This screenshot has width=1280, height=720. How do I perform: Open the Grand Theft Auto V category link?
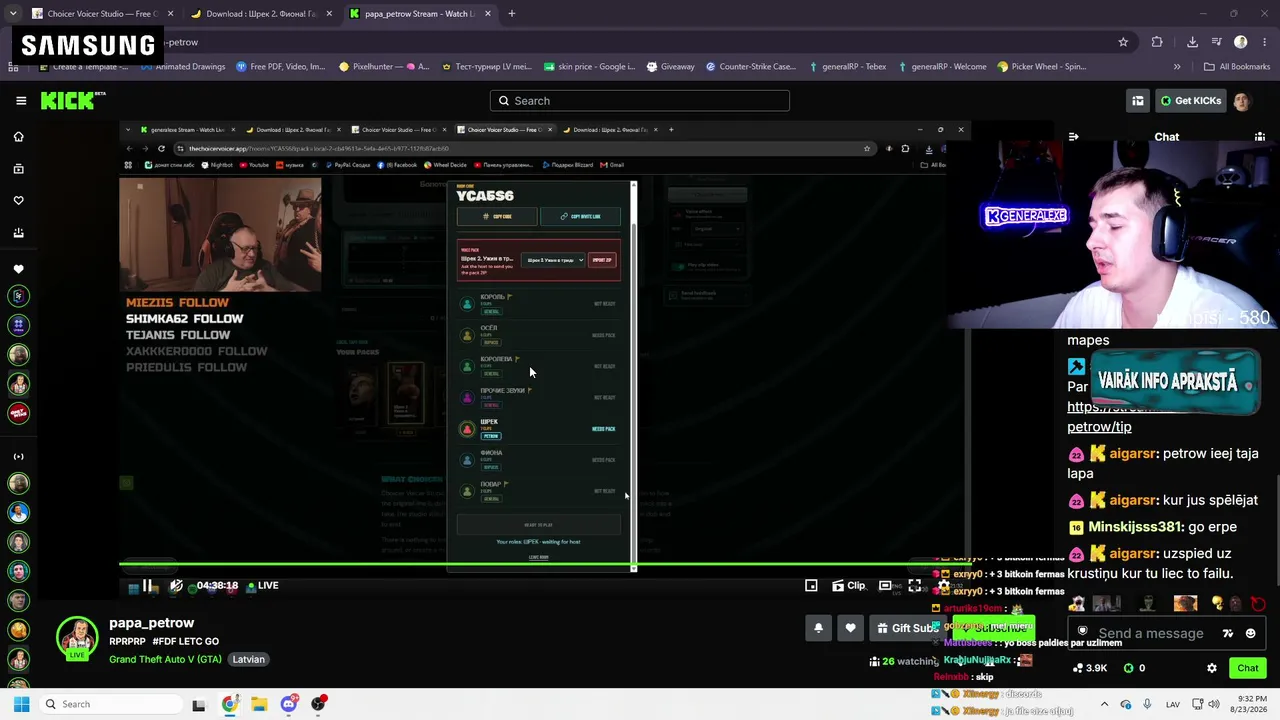(x=166, y=660)
